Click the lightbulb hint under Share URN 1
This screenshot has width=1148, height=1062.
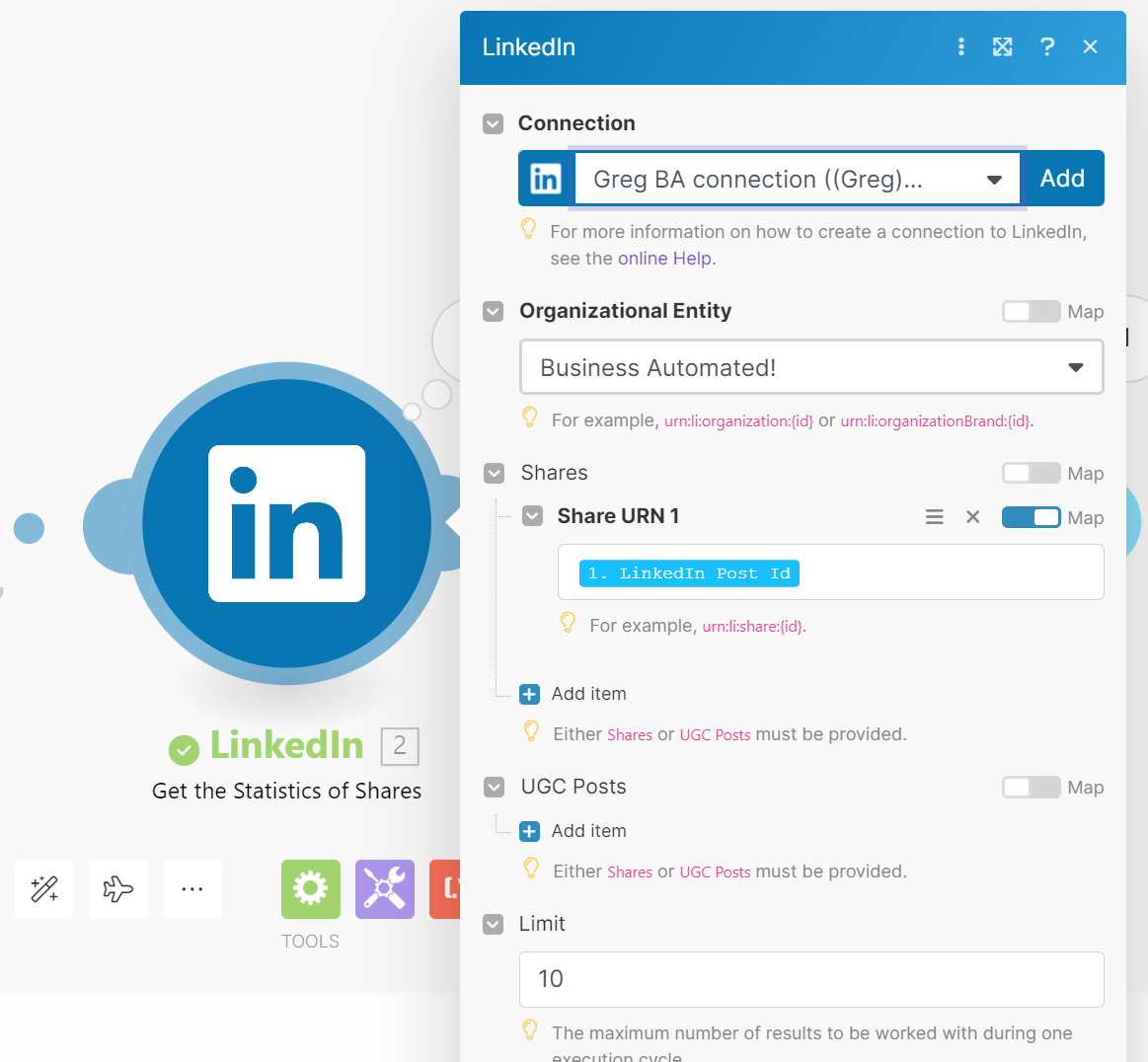[568, 623]
